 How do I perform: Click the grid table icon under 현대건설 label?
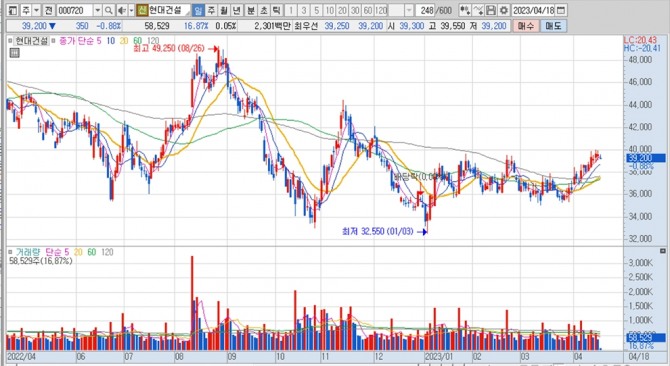(x=15, y=53)
